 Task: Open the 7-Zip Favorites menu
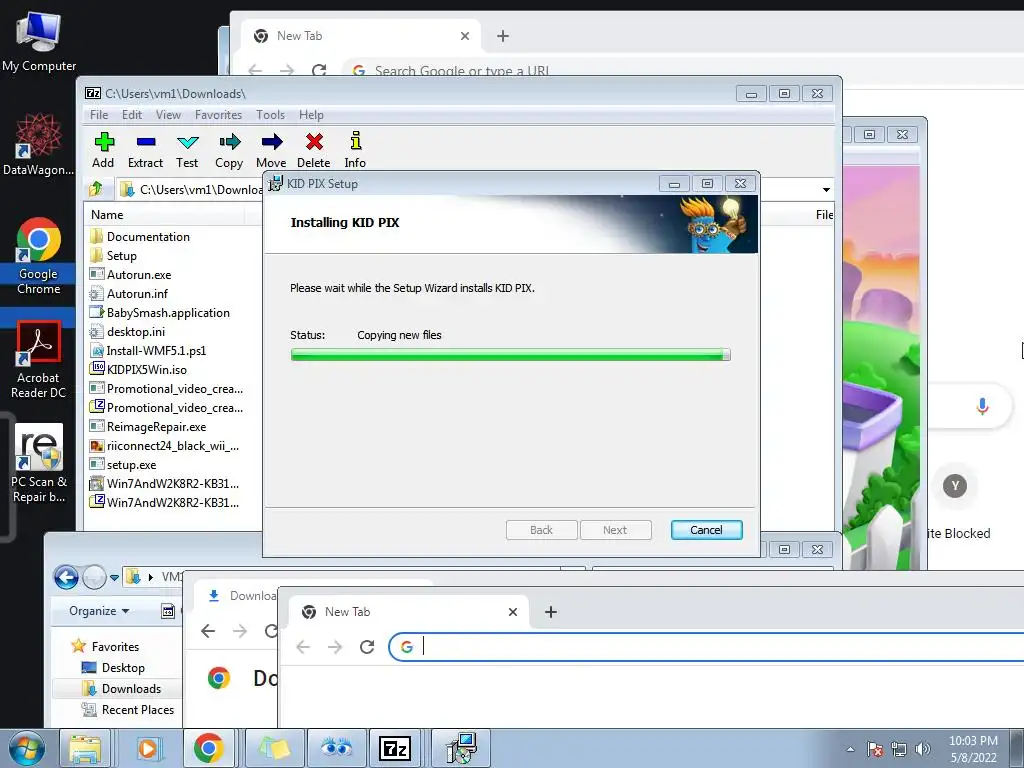point(218,115)
